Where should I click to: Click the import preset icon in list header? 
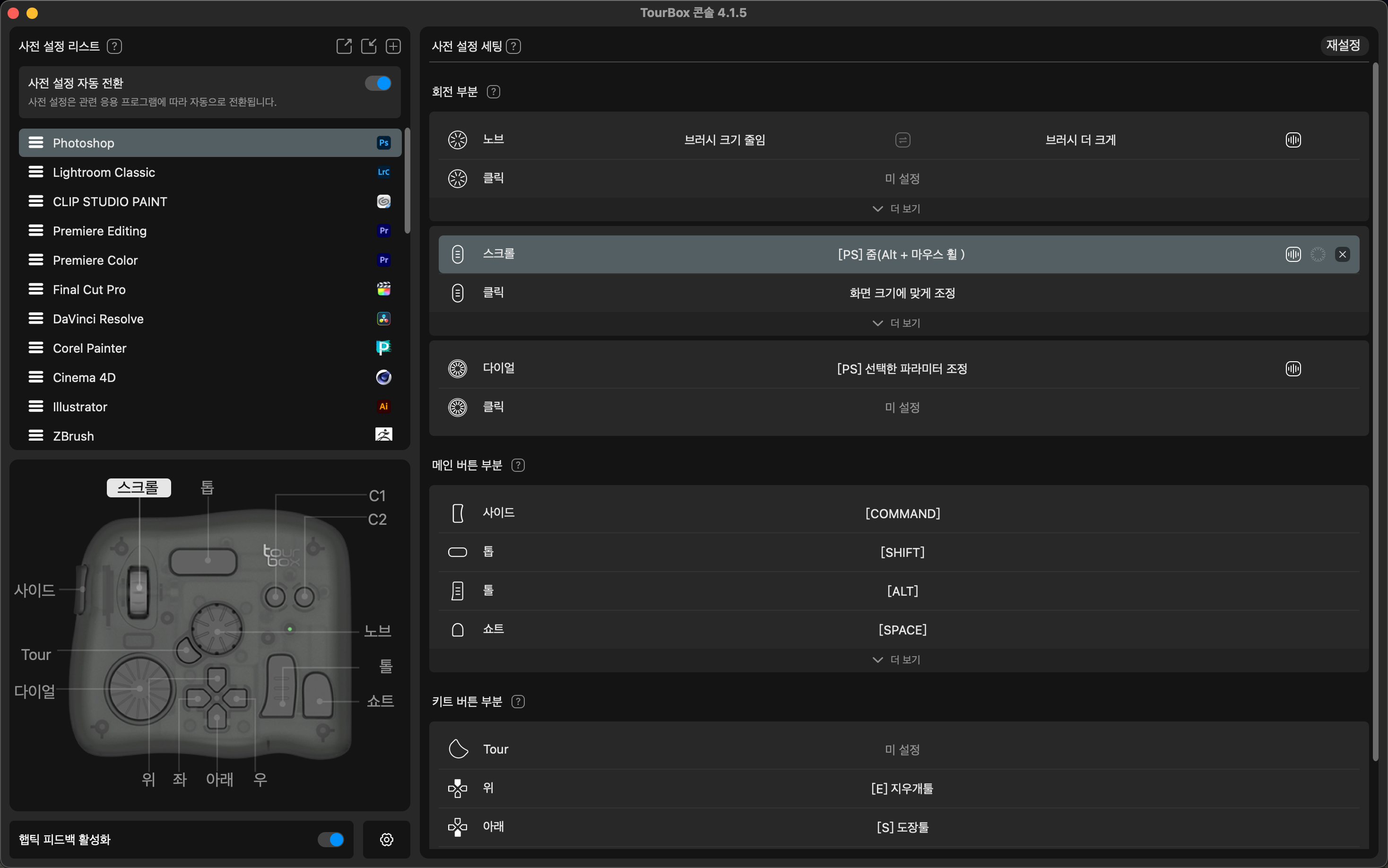[x=369, y=46]
